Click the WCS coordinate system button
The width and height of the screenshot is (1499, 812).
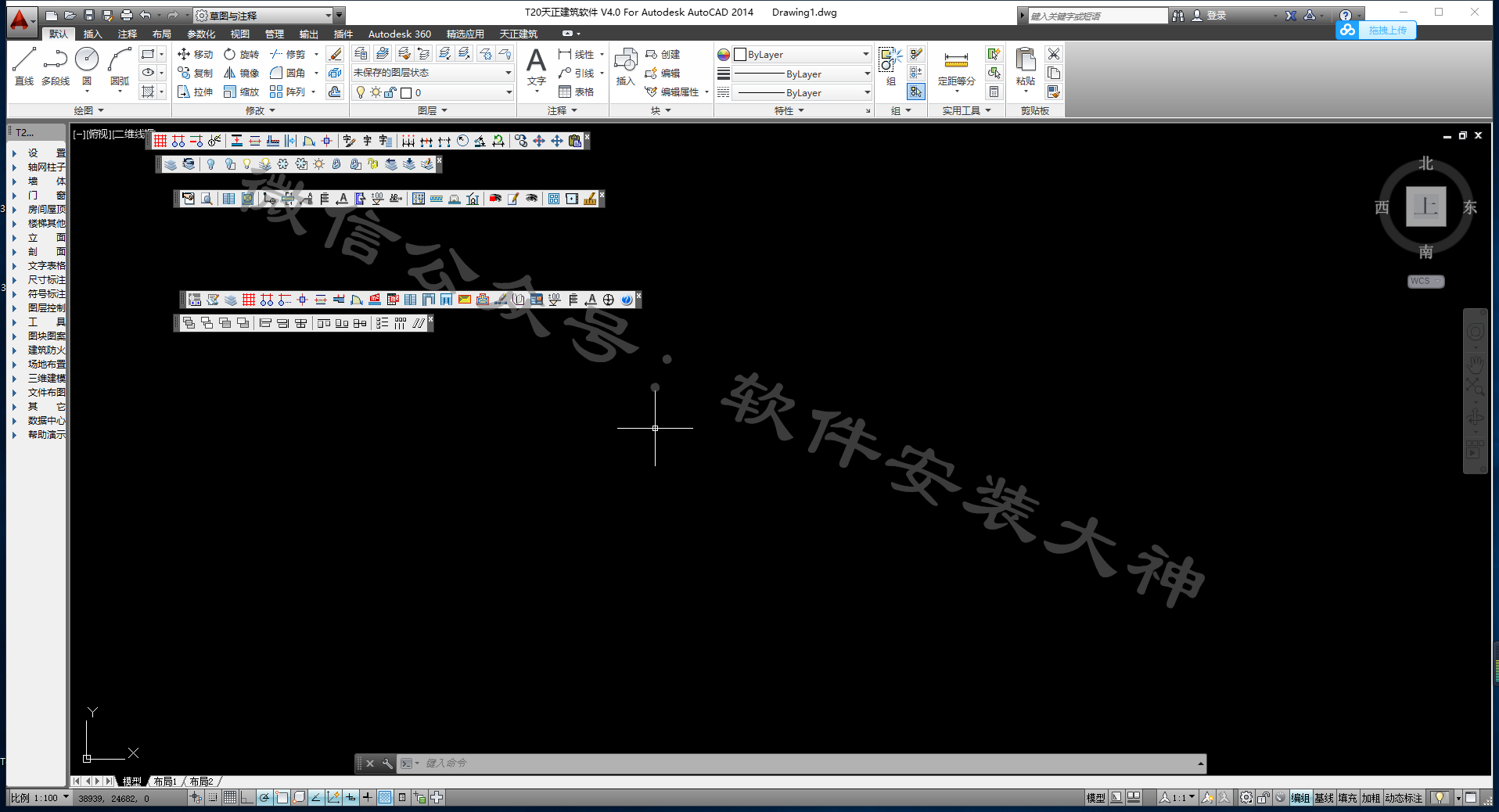(x=1425, y=282)
